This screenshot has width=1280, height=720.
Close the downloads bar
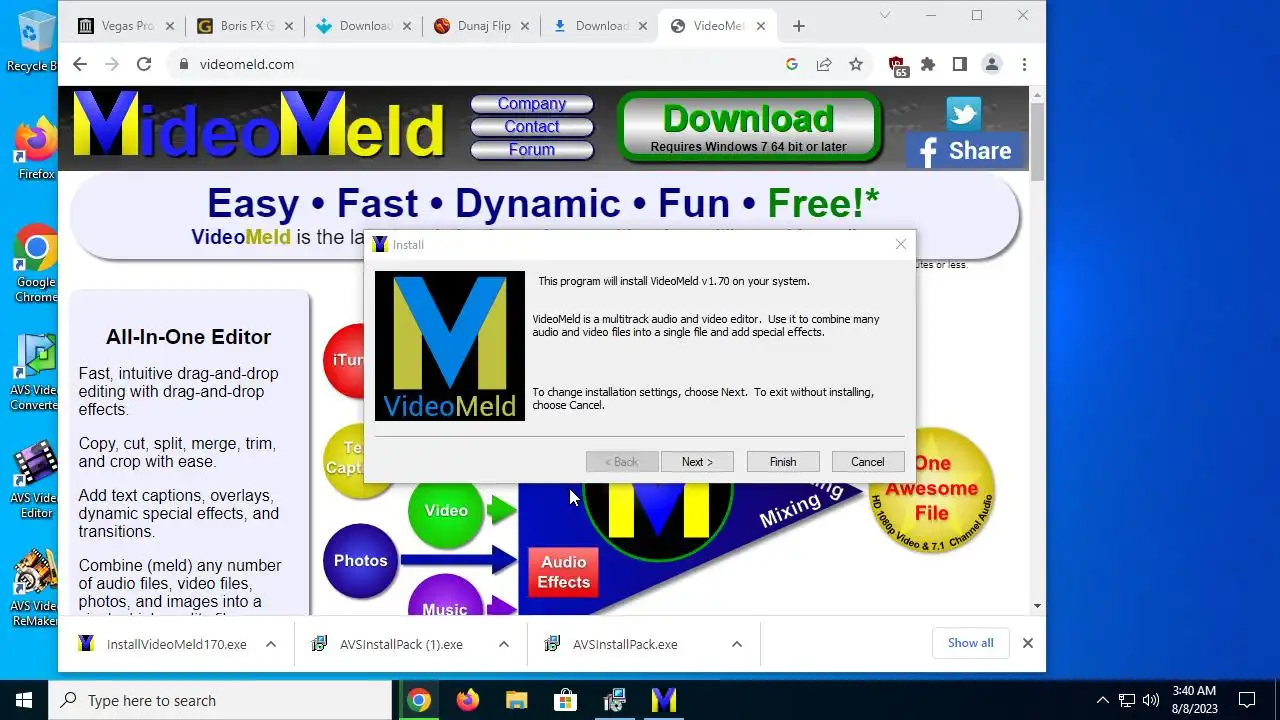tap(1027, 643)
